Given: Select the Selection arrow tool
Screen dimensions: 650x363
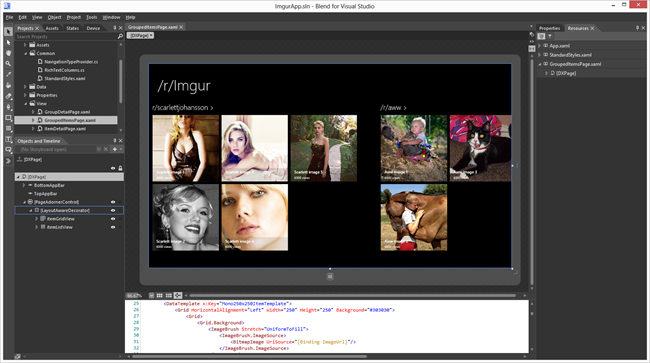Looking at the screenshot, I should pyautogui.click(x=8, y=31).
